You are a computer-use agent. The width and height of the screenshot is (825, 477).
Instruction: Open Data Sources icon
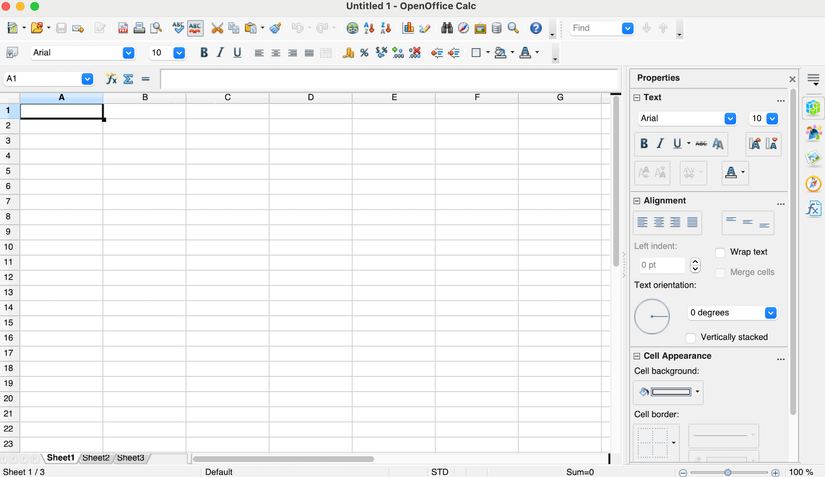496,28
